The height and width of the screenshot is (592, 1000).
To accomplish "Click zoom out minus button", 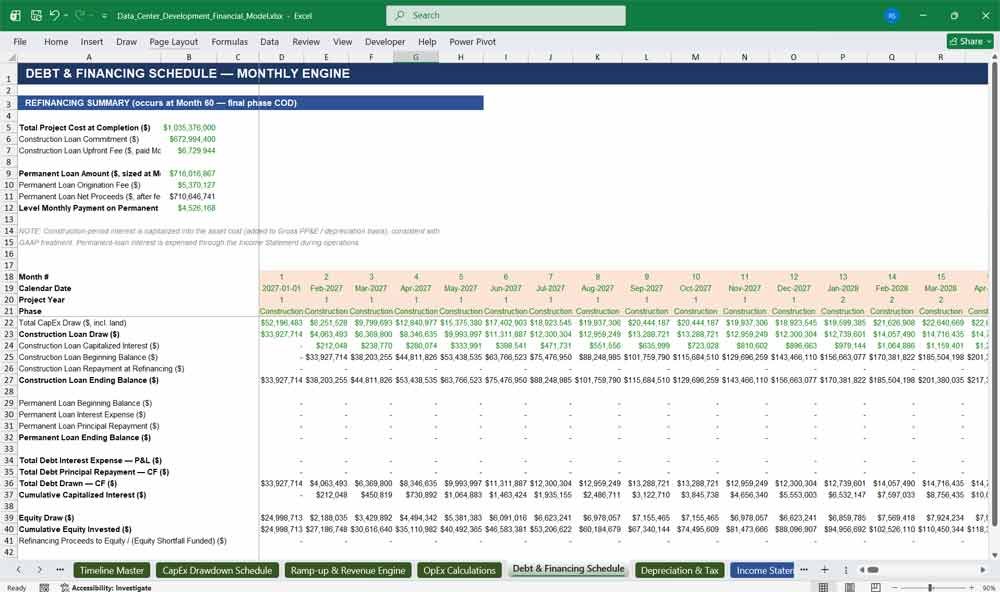I will [894, 588].
